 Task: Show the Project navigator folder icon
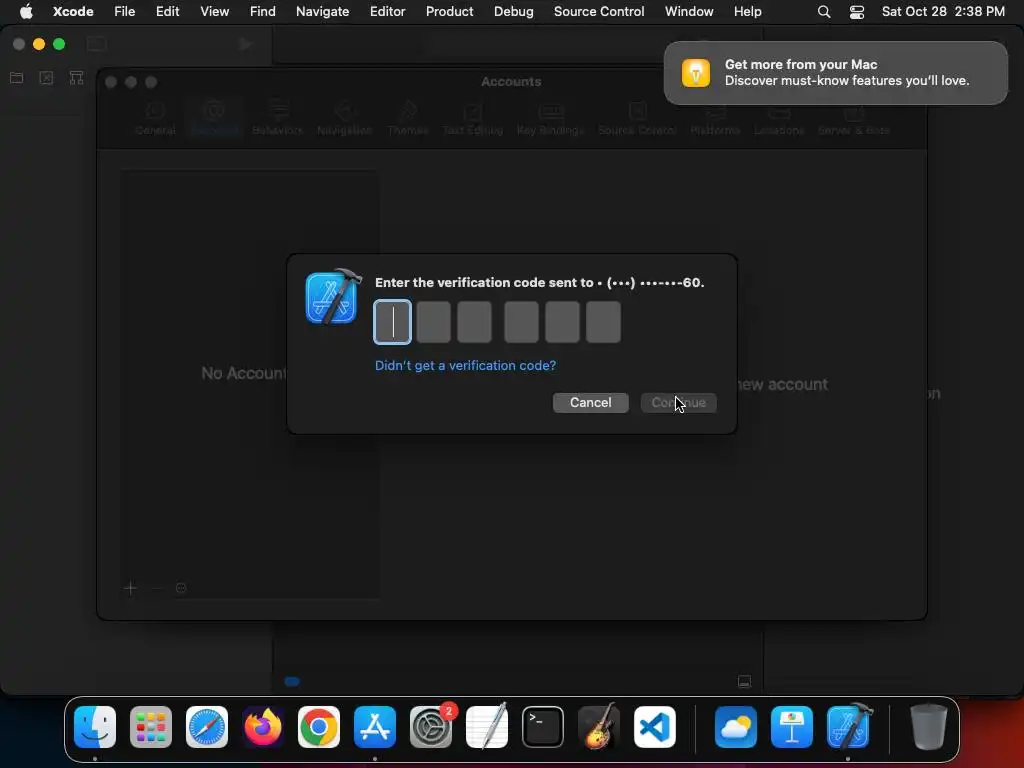(17, 78)
